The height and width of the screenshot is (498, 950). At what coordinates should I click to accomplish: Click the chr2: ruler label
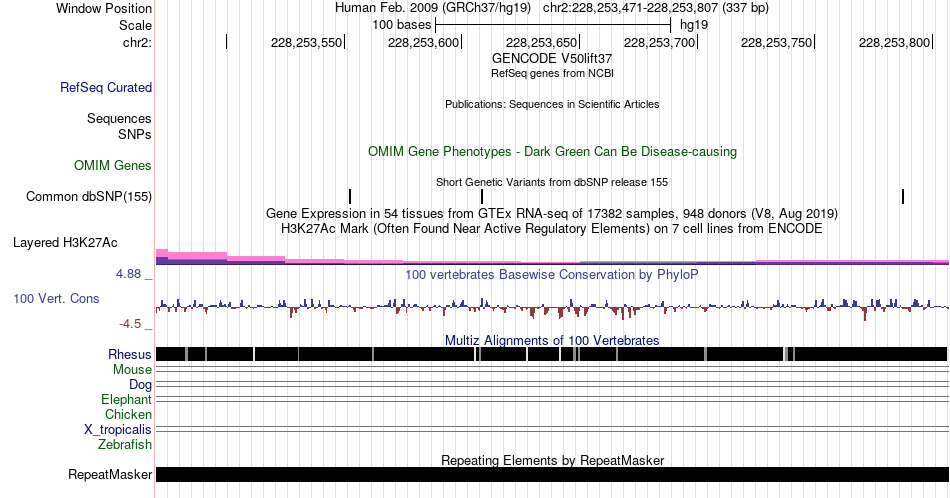[x=138, y=42]
